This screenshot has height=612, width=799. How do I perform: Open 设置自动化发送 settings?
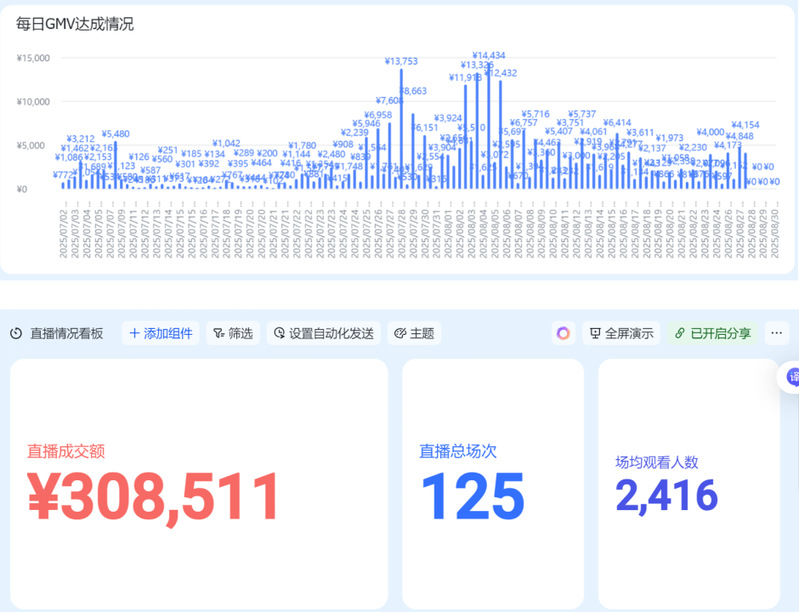(323, 334)
